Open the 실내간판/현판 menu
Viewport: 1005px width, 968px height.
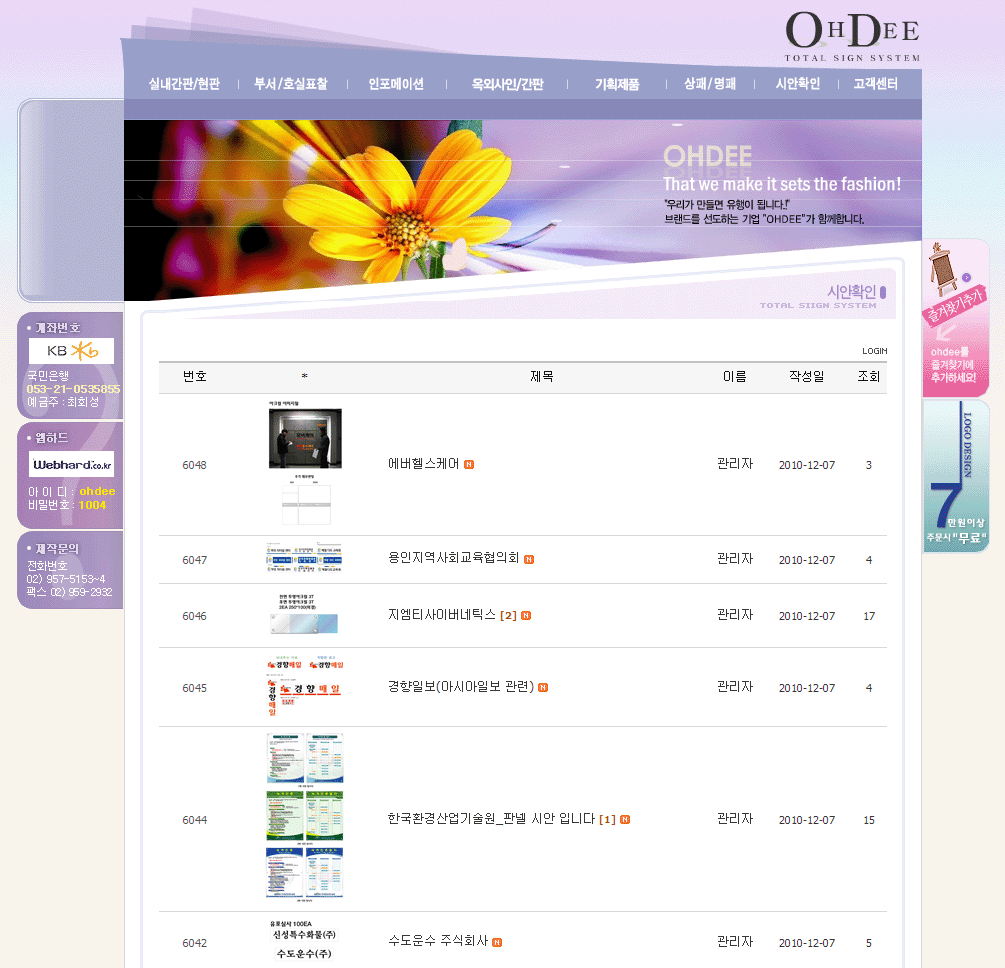coord(184,84)
